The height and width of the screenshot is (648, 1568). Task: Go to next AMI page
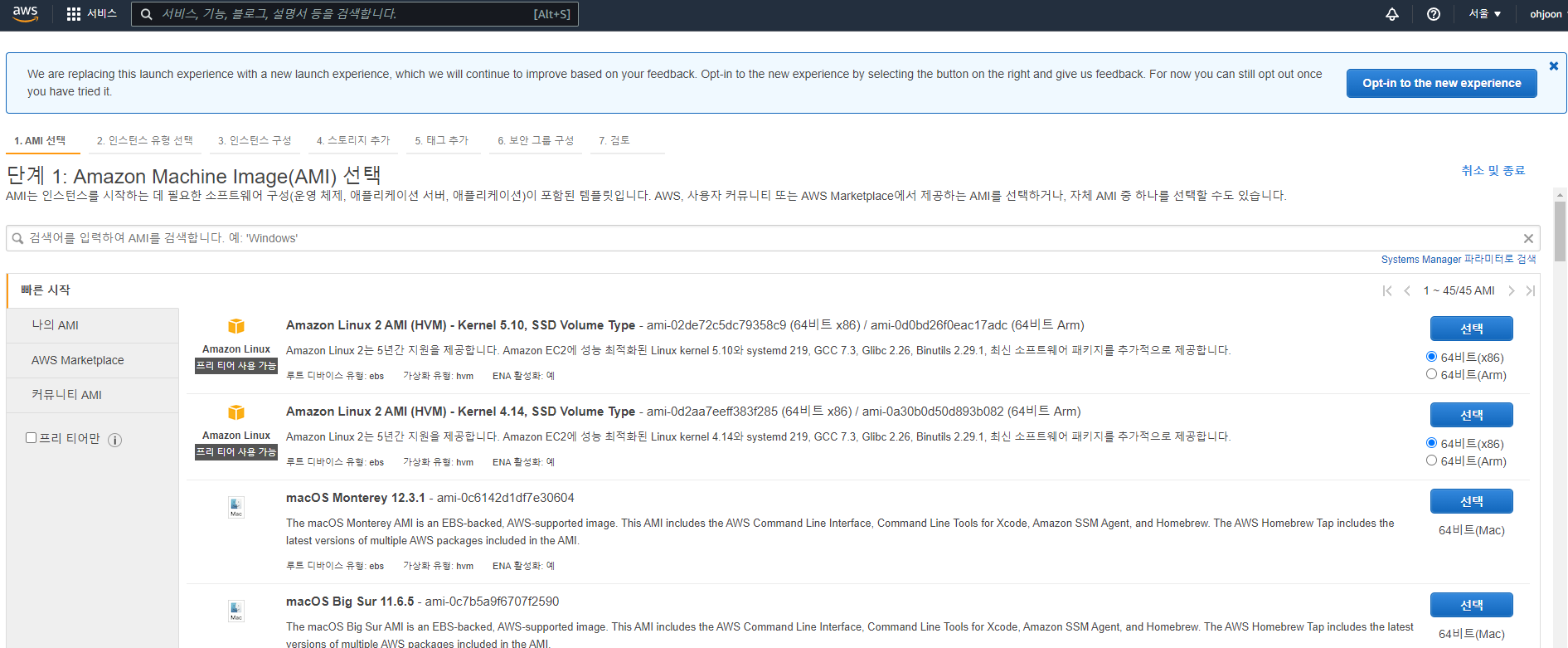point(1512,290)
